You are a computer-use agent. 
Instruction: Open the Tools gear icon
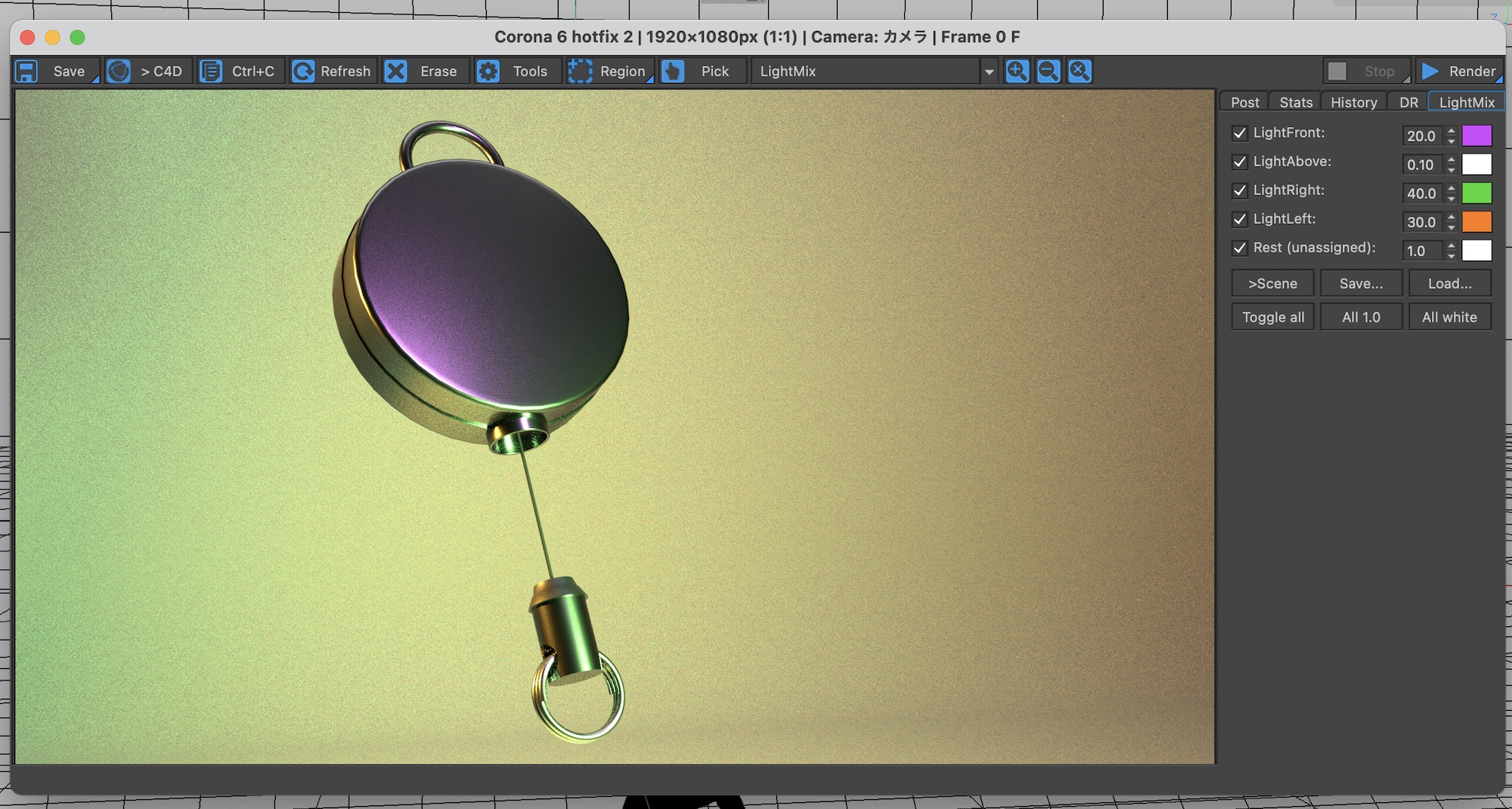click(488, 71)
